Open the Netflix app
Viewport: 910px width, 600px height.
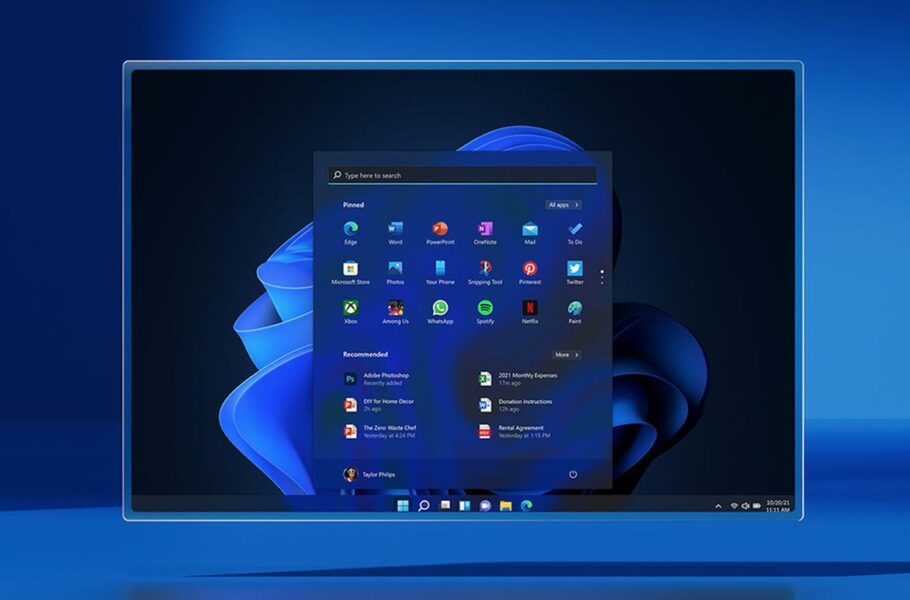point(530,312)
